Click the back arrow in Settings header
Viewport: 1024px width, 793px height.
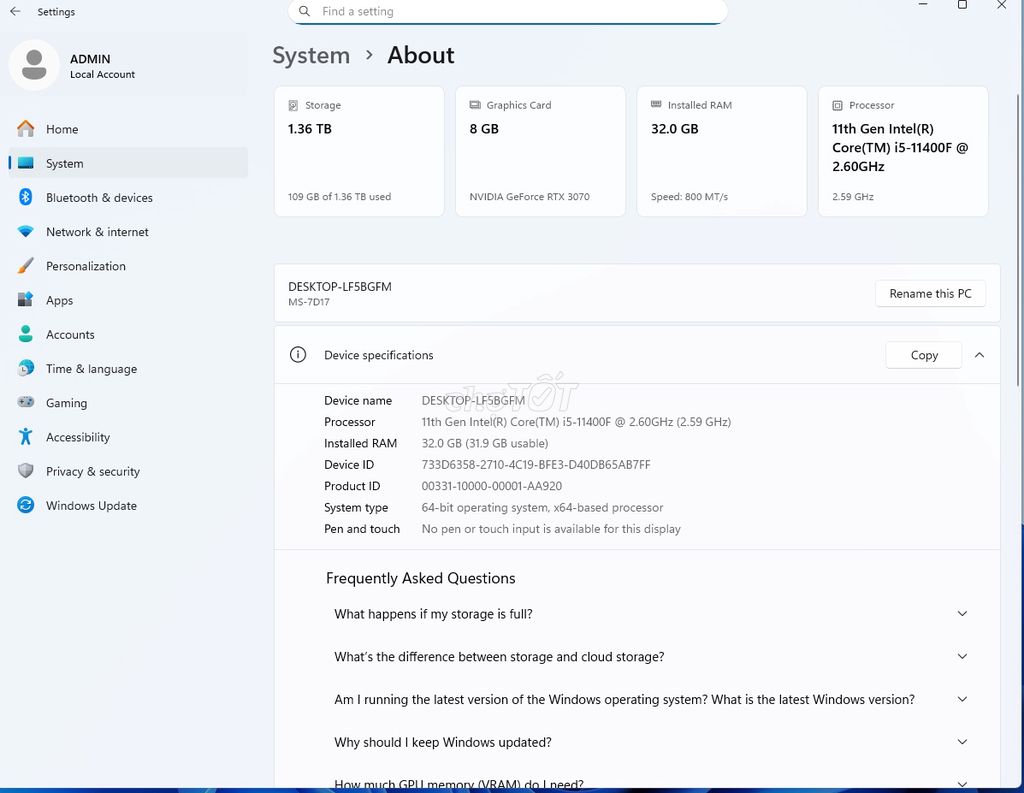click(15, 11)
